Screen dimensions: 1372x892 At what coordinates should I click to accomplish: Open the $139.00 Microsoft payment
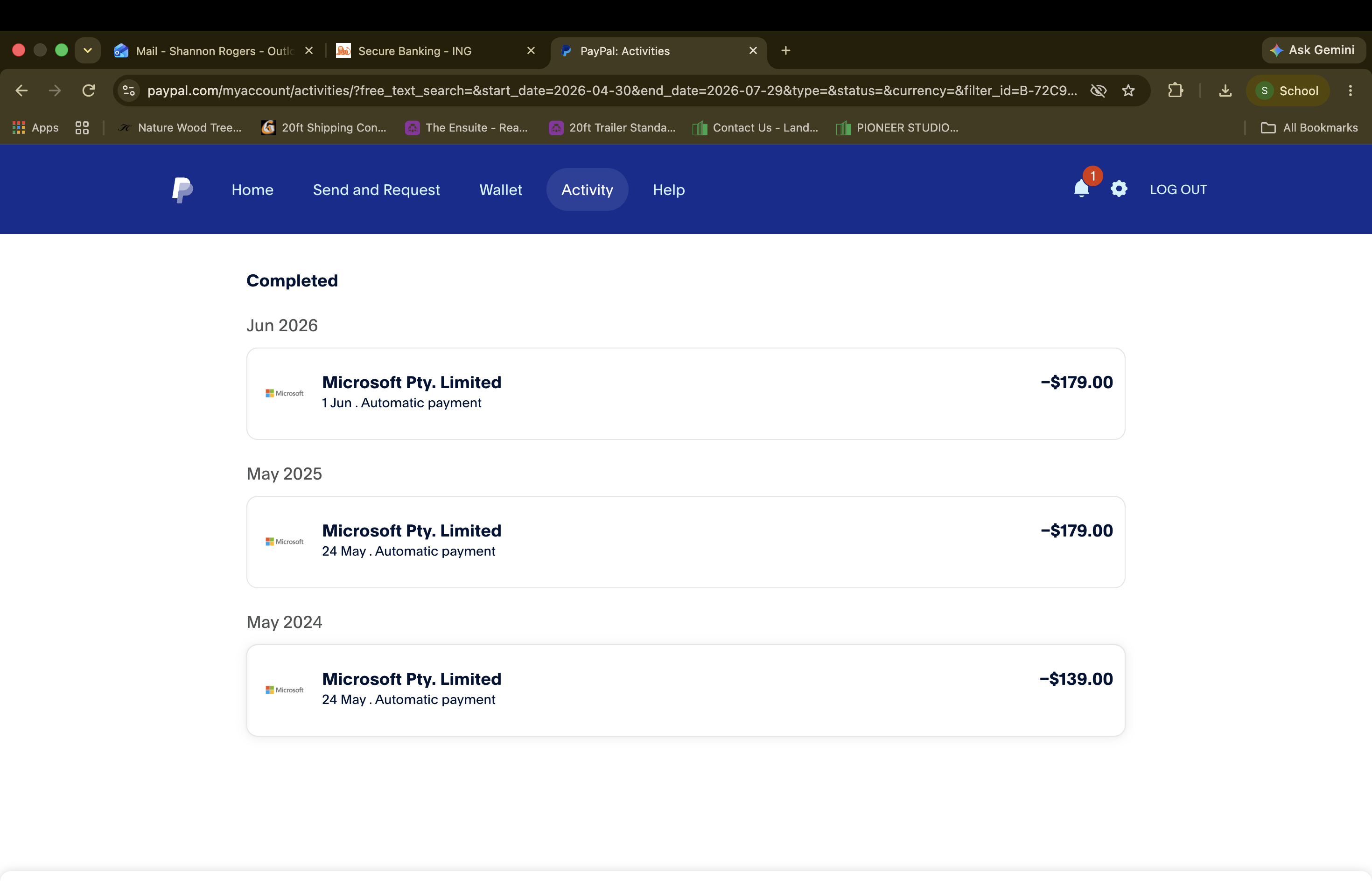click(686, 690)
